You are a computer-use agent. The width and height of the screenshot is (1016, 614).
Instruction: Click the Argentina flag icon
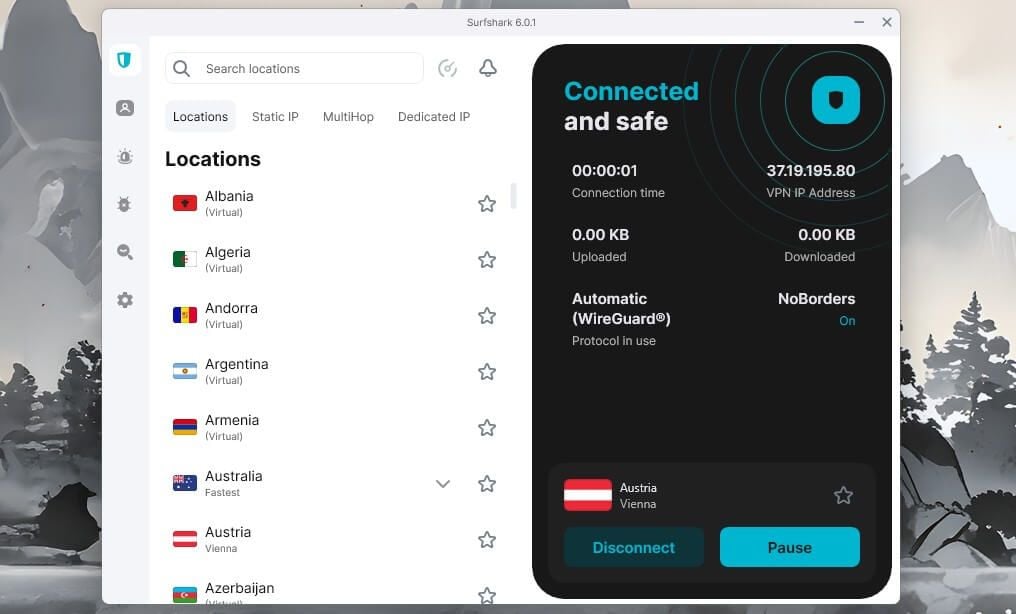point(185,372)
